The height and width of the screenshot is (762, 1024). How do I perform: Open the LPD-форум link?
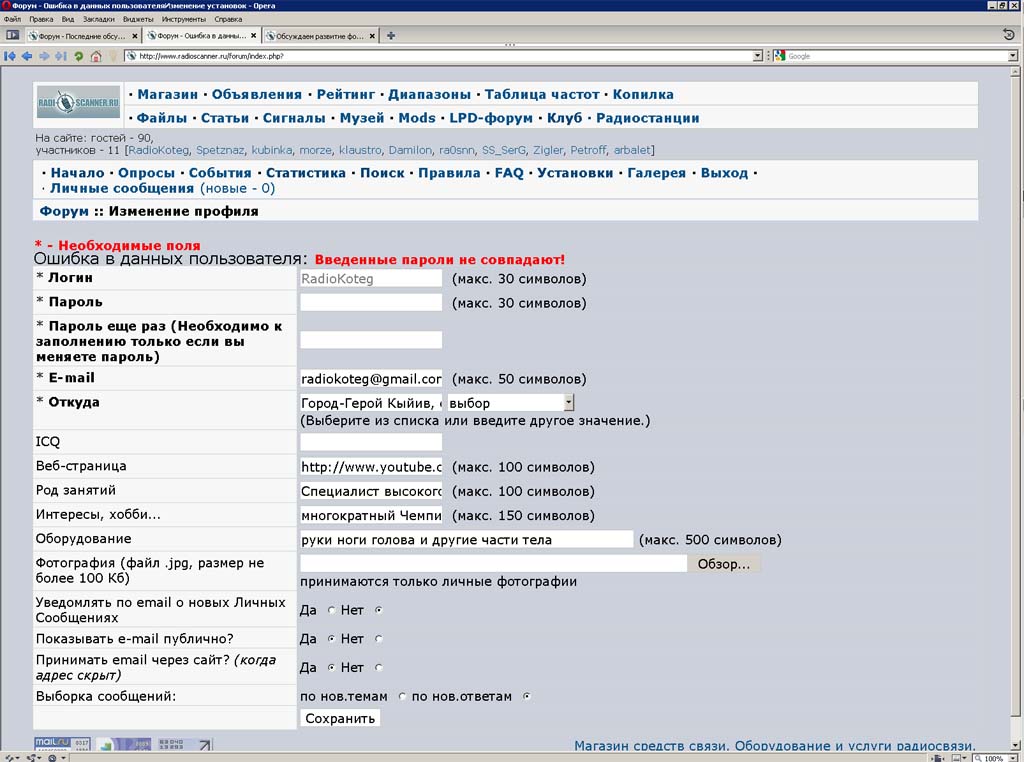(x=491, y=118)
